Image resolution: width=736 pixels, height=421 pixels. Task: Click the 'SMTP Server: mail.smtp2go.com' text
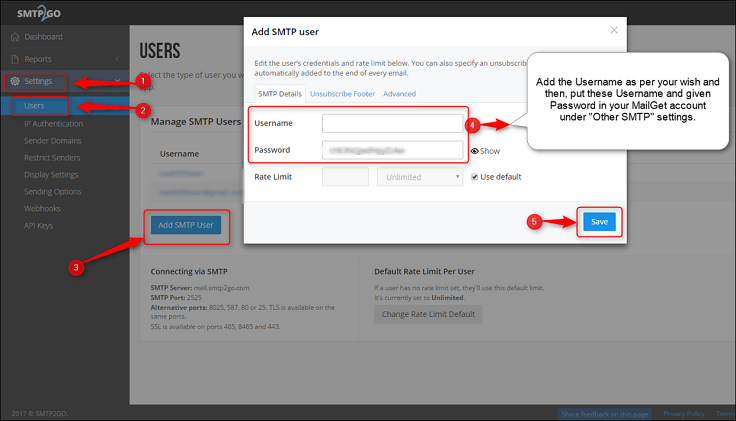point(200,288)
